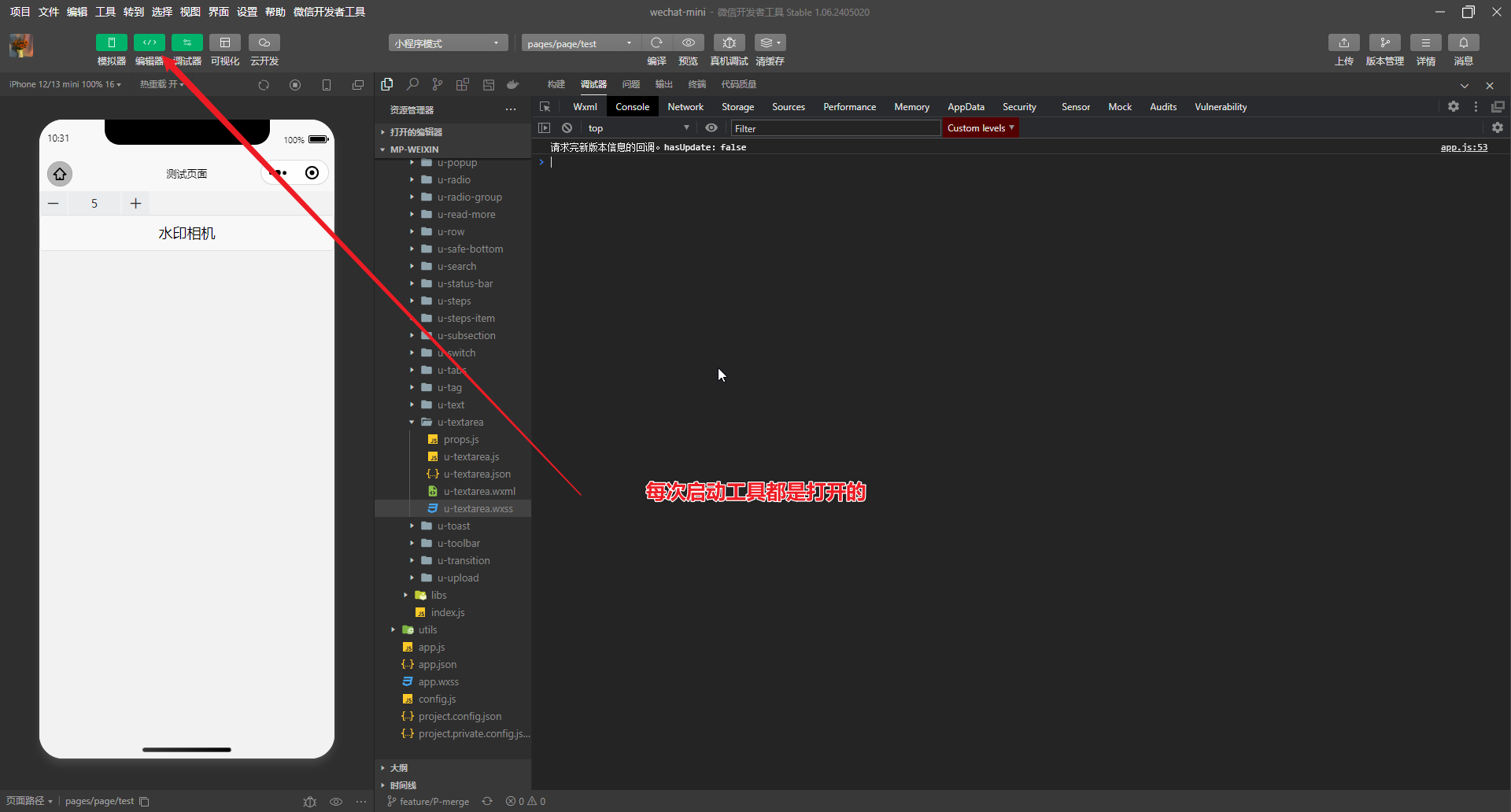Screen dimensions: 1511x812
Task: Toggle live expression eye in console
Action: coord(711,128)
